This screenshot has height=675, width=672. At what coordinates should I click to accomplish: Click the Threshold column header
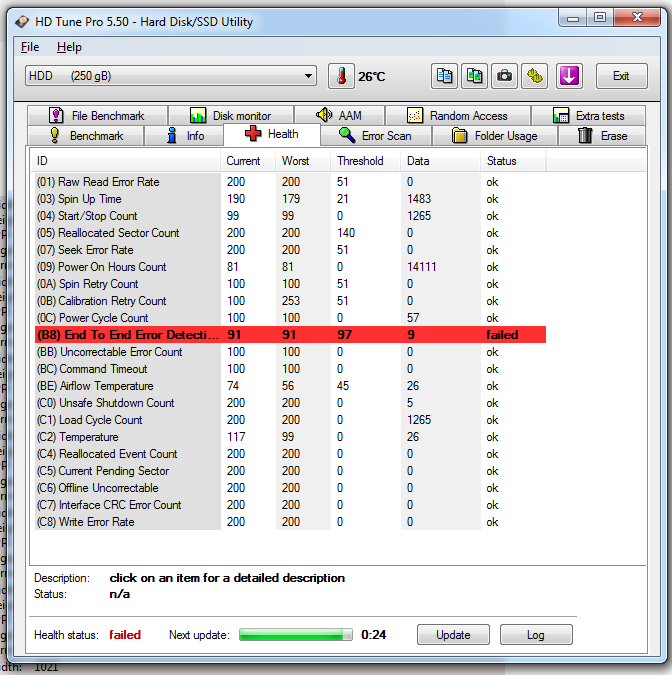(x=365, y=161)
